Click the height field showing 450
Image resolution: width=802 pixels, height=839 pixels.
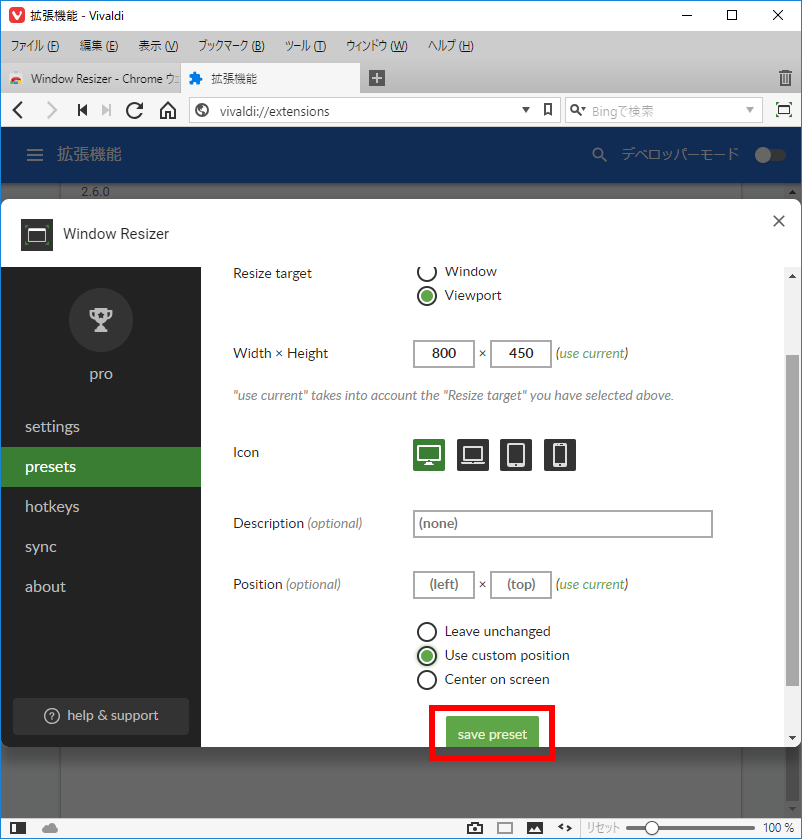pos(521,354)
